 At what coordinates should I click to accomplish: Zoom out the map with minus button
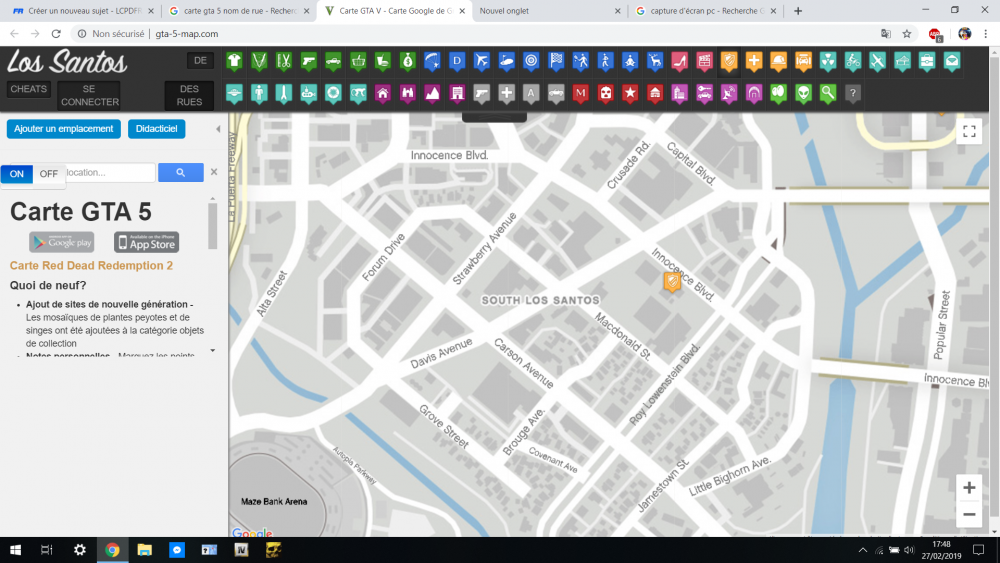click(969, 515)
